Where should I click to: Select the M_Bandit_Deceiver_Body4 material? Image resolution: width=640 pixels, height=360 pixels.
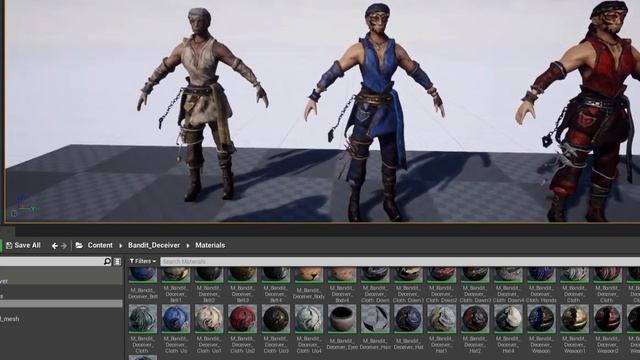(342, 284)
